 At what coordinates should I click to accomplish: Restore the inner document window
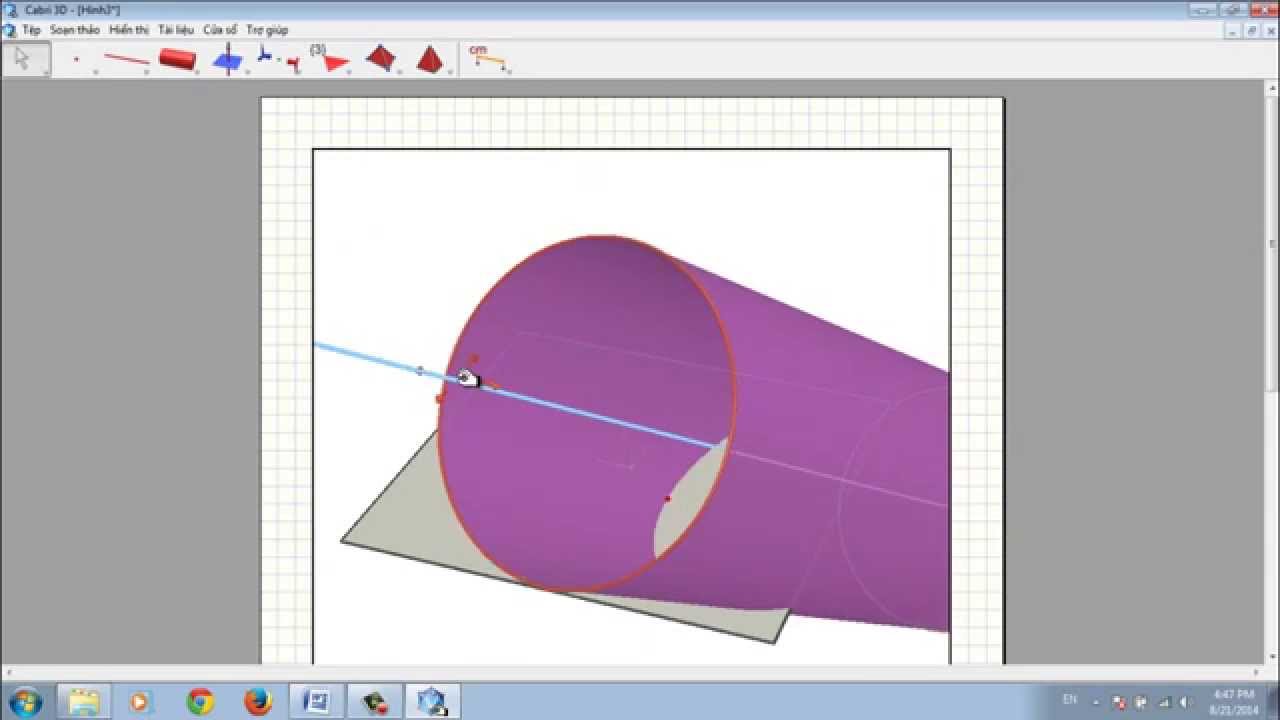coord(1252,30)
